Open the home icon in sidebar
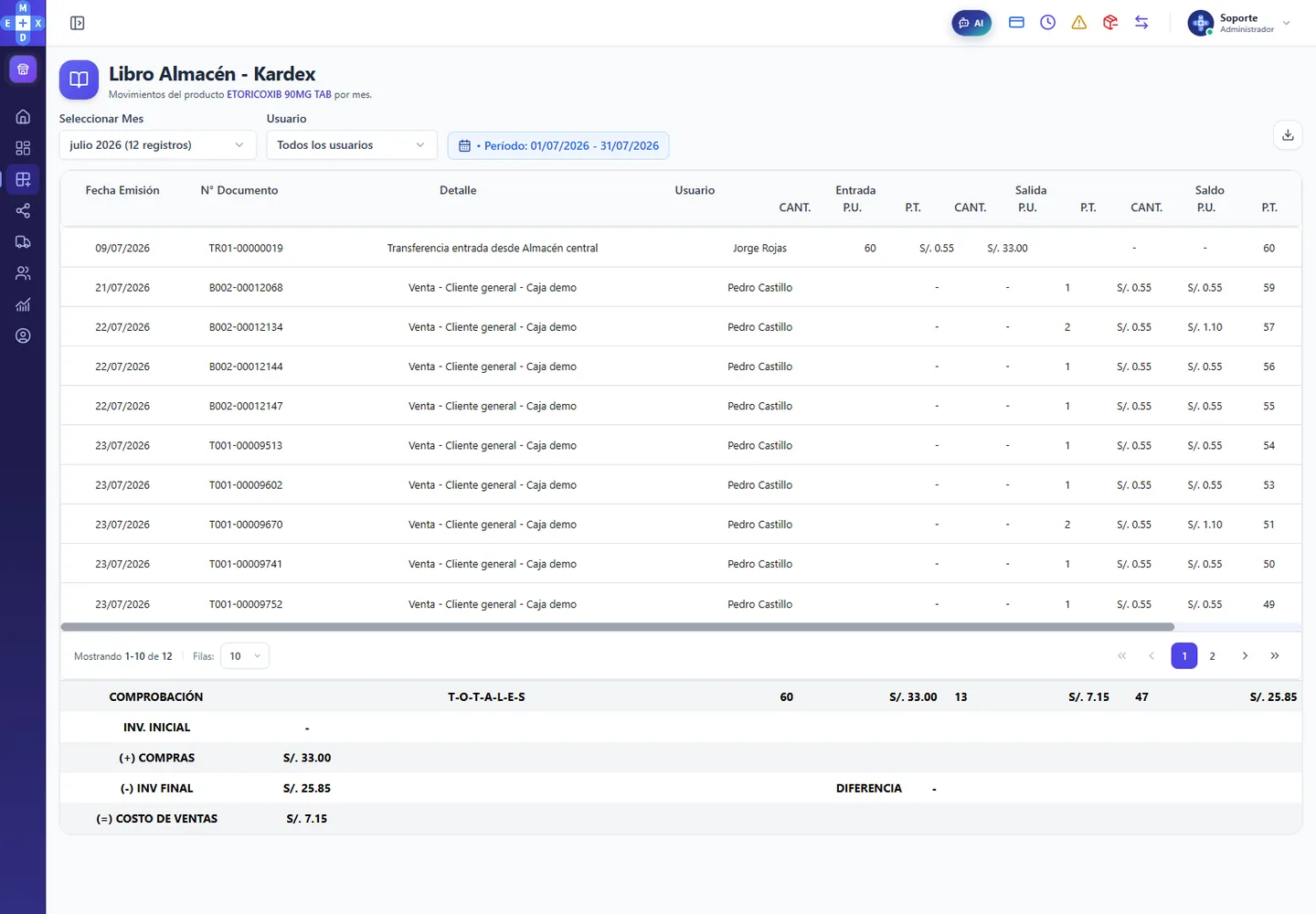The width and height of the screenshot is (1316, 914). tap(23, 117)
